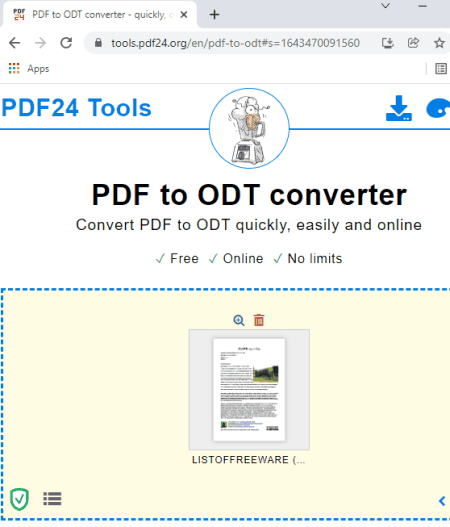This screenshot has width=450, height=527.
Task: Switch to list view icon
Action: 52,499
